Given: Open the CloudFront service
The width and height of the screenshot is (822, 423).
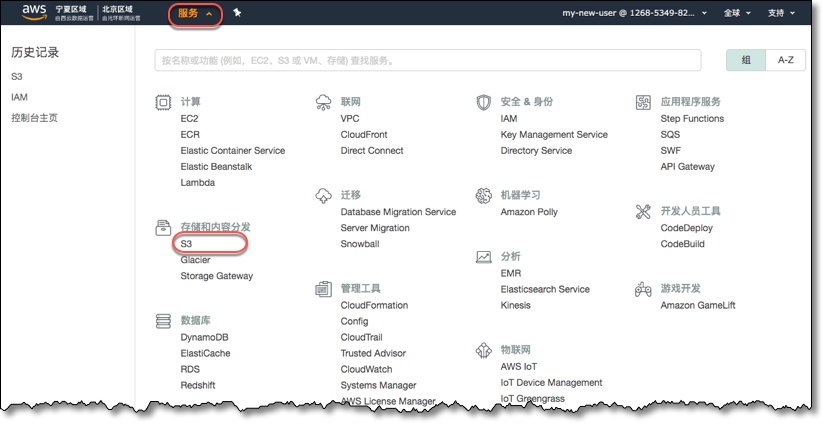Looking at the screenshot, I should click(x=364, y=135).
